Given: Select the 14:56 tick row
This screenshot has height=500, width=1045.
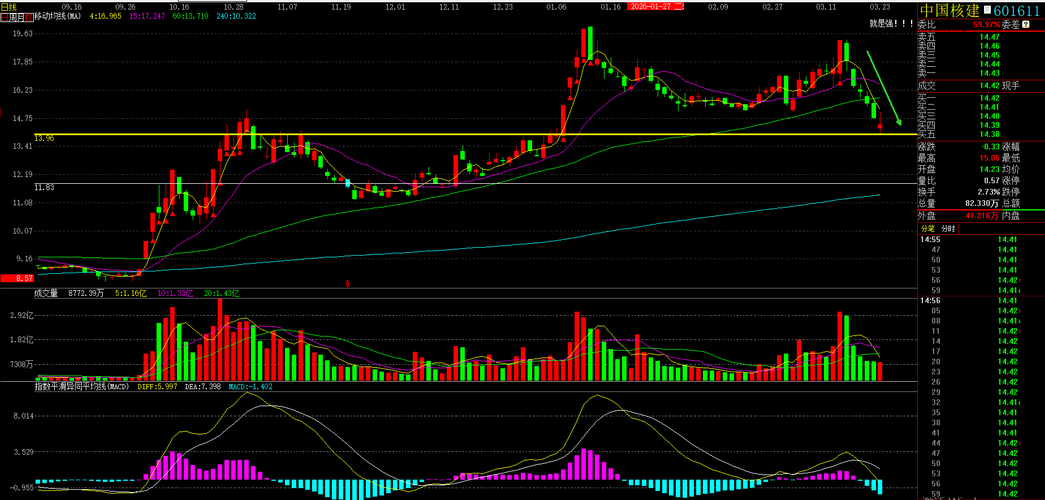Looking at the screenshot, I should (x=980, y=301).
